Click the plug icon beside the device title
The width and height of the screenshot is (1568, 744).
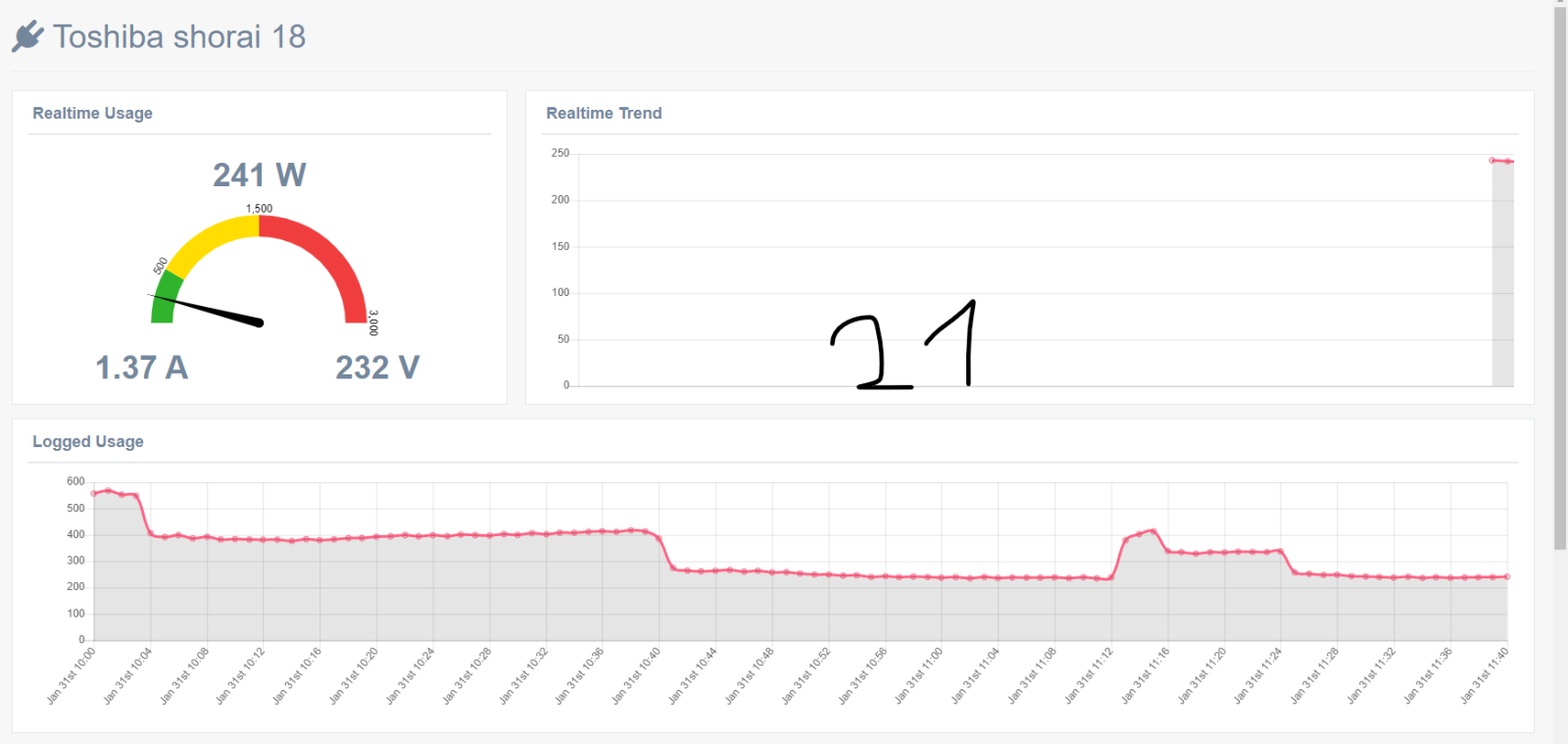pos(27,36)
